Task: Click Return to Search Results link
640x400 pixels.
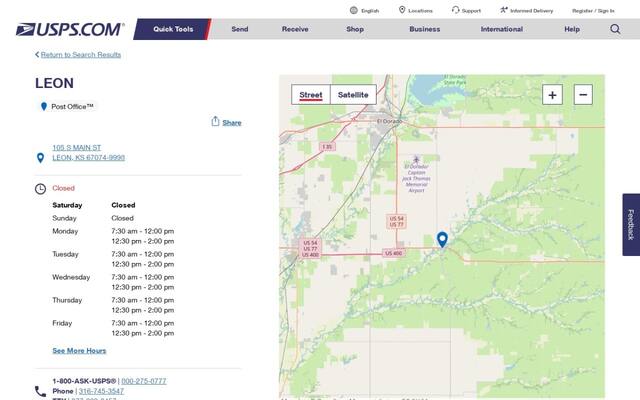Action: [x=81, y=55]
